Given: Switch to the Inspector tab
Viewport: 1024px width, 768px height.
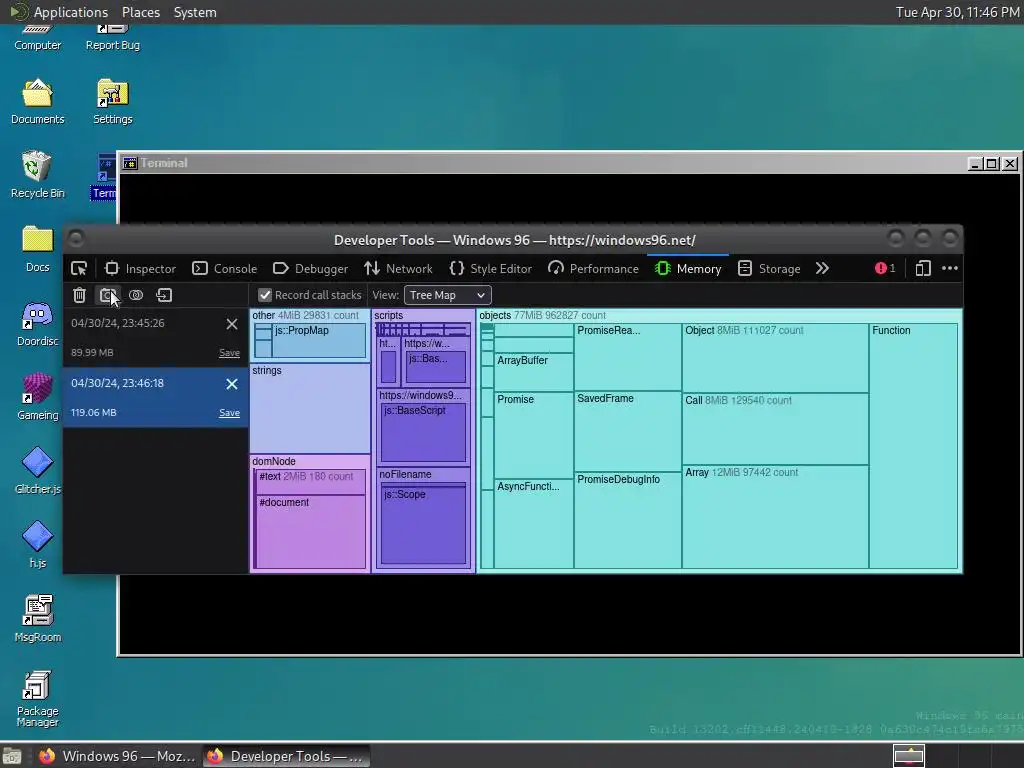Looking at the screenshot, I should coord(140,268).
